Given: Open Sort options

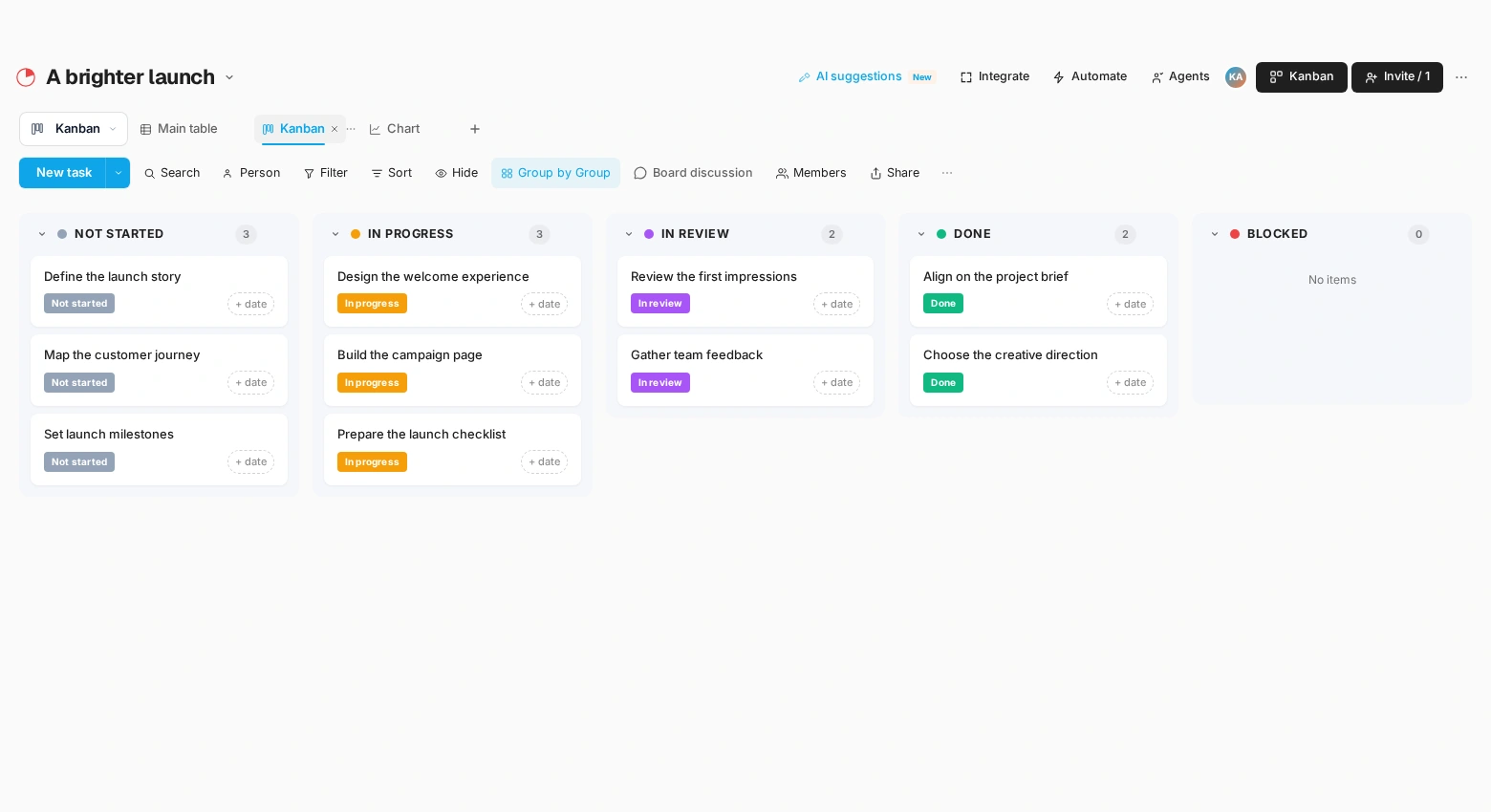Looking at the screenshot, I should pyautogui.click(x=392, y=173).
